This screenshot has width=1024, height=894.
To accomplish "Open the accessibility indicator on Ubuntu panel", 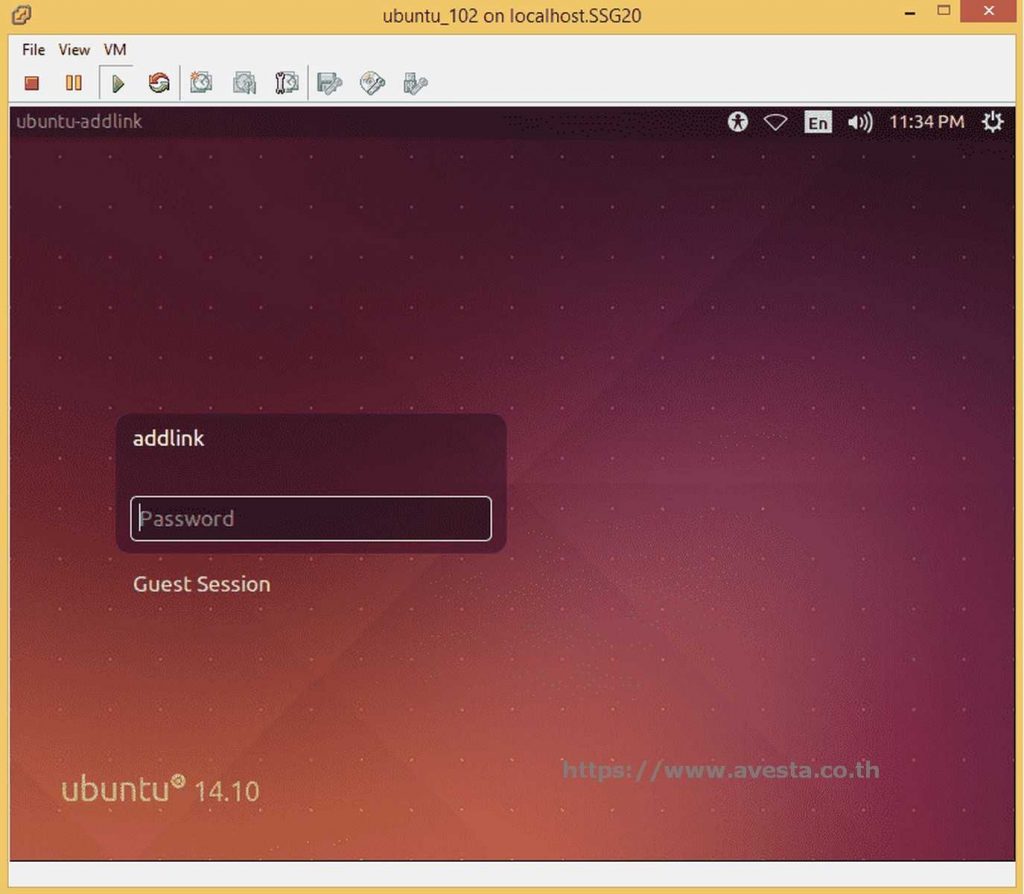I will (x=738, y=121).
